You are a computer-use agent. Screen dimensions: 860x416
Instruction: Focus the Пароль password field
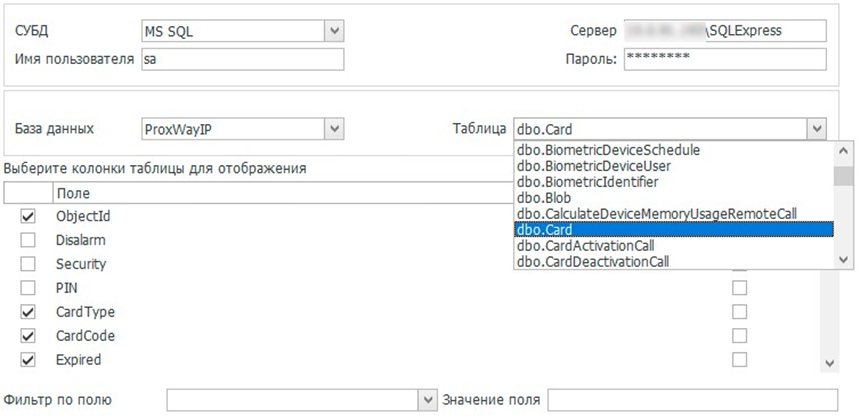pos(724,60)
